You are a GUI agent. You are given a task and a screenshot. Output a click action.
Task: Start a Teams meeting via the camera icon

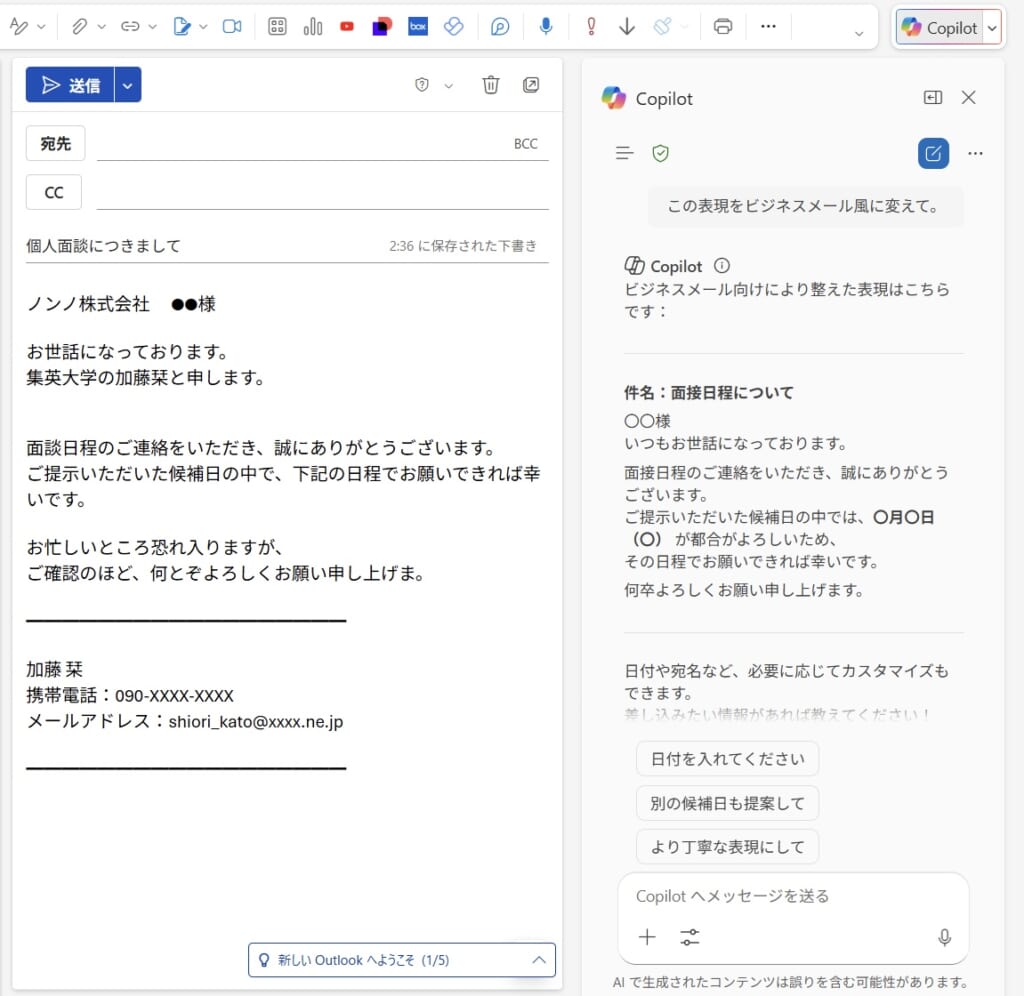[x=232, y=27]
